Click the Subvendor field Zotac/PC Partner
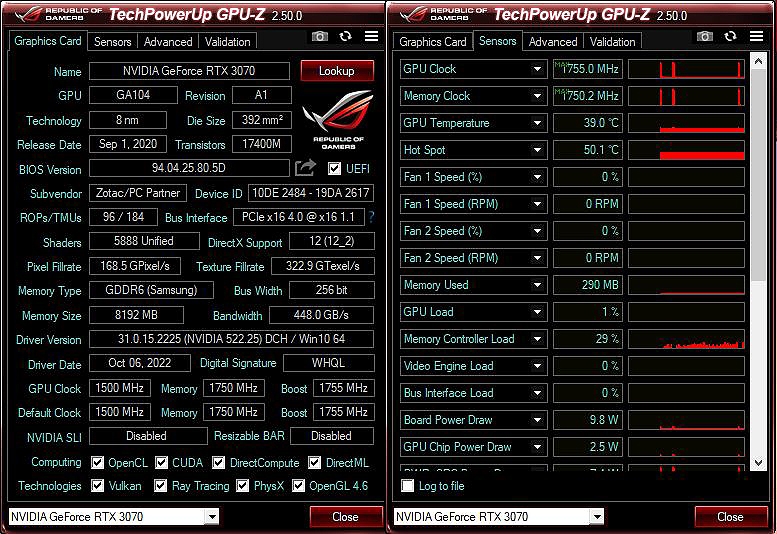Image resolution: width=777 pixels, height=534 pixels. pyautogui.click(x=138, y=193)
